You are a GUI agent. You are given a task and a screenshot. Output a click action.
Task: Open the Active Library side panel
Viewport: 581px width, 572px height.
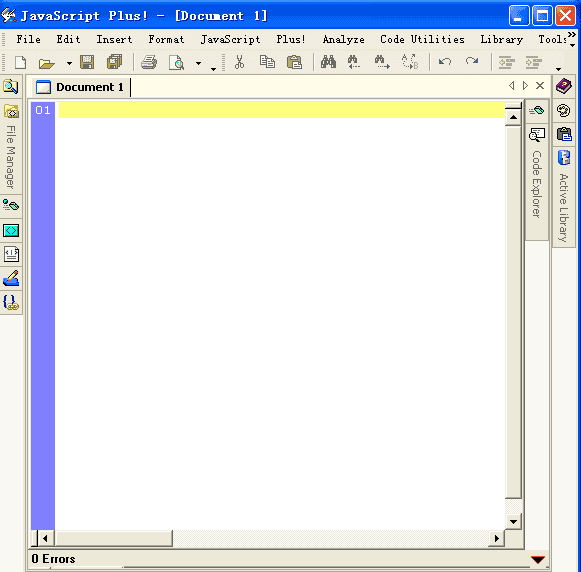tap(563, 208)
